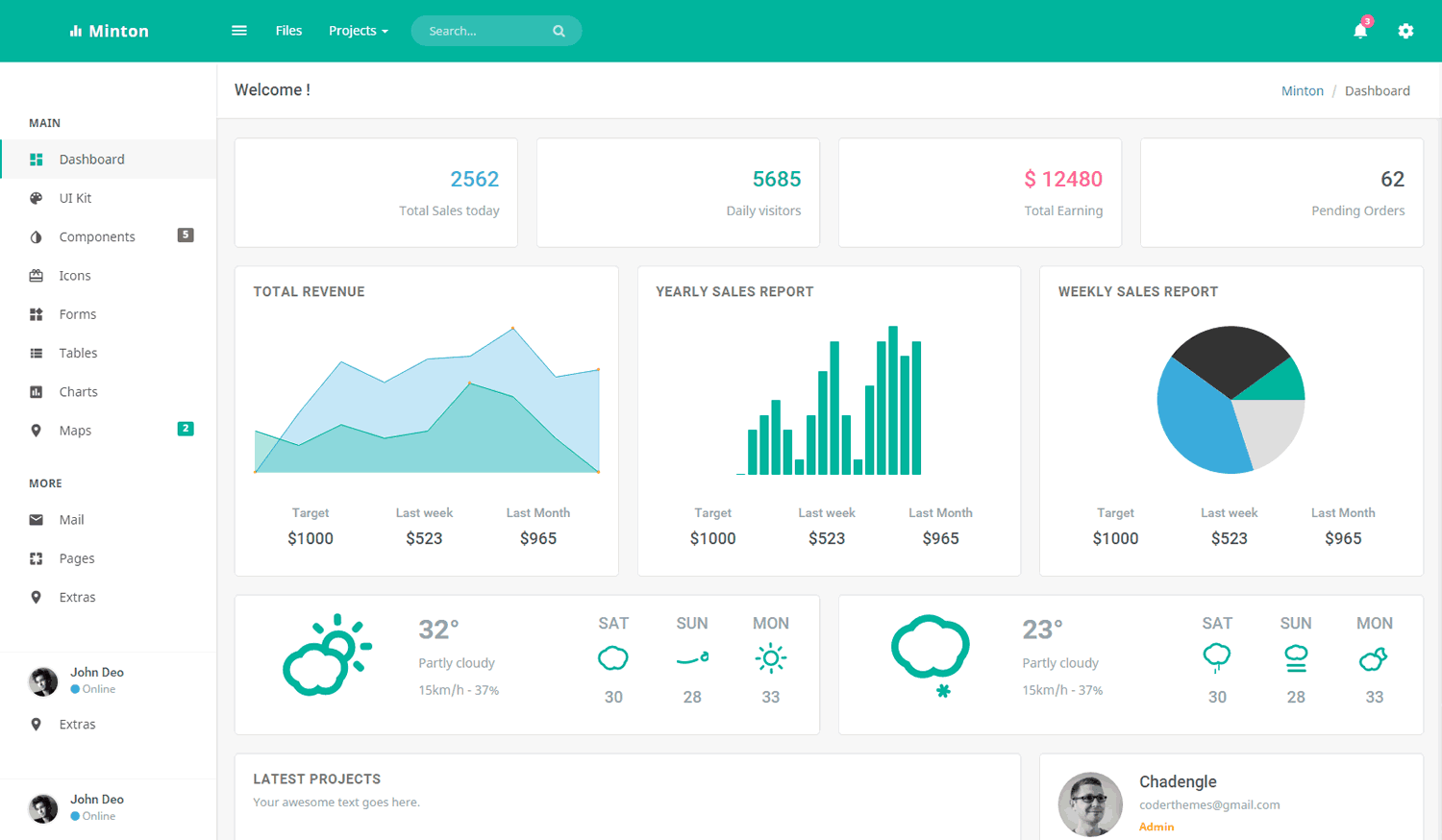This screenshot has width=1442, height=840.
Task: Click the SUN wind icon in the 32° card
Action: (692, 658)
